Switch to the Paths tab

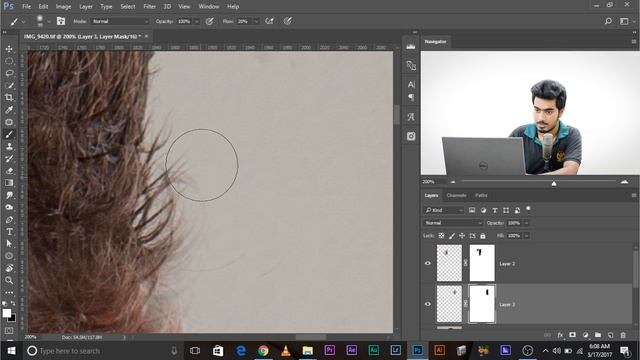pos(481,196)
